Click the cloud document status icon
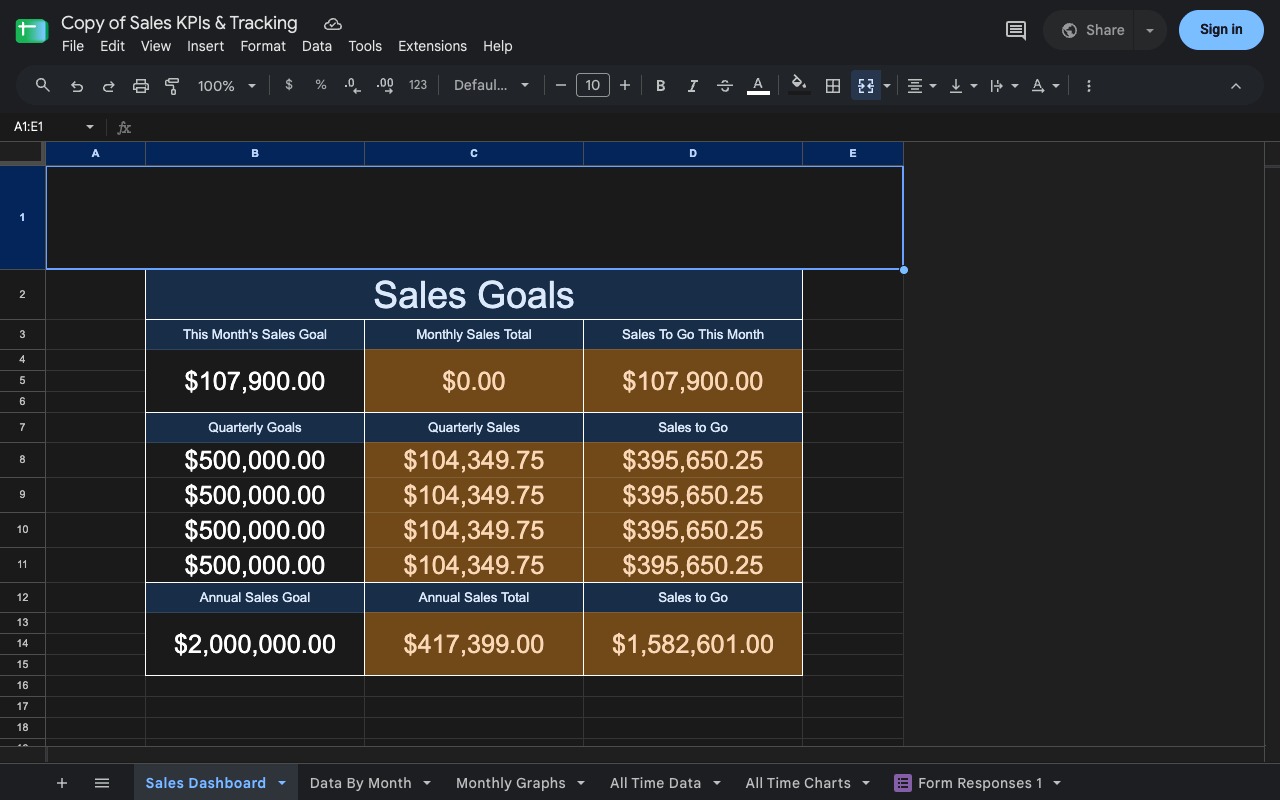This screenshot has width=1280, height=800. (x=333, y=23)
